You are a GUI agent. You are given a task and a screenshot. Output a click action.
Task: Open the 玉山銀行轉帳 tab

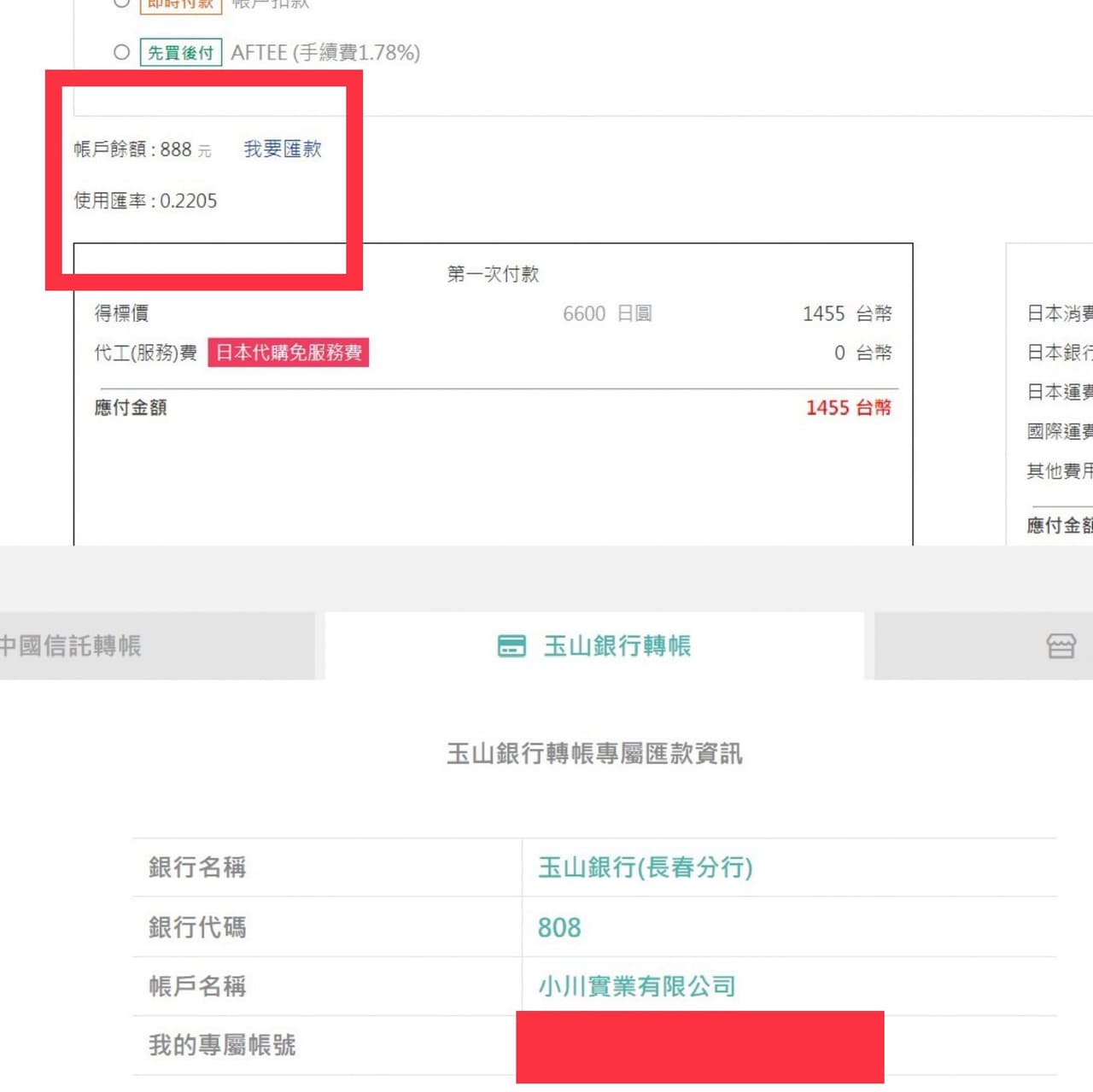[594, 645]
